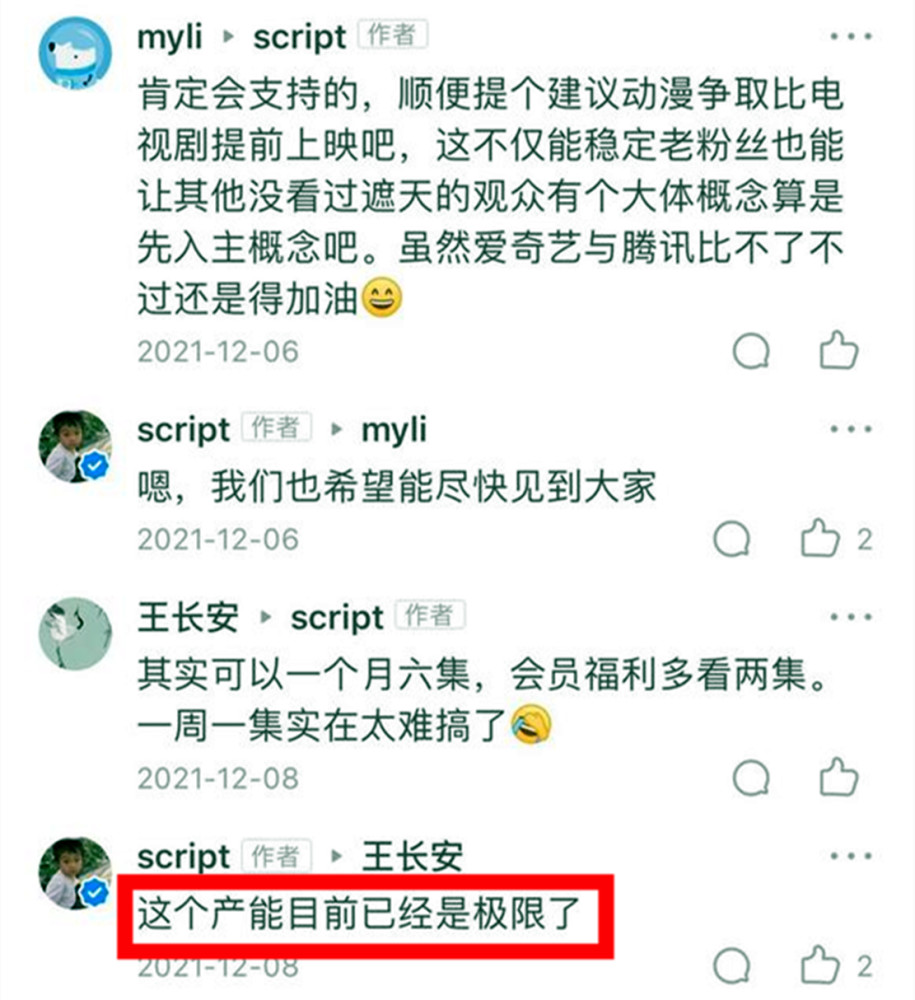Reply to script's 嗯 comment bubble icon
Image resolution: width=915 pixels, height=1000 pixels.
732,539
